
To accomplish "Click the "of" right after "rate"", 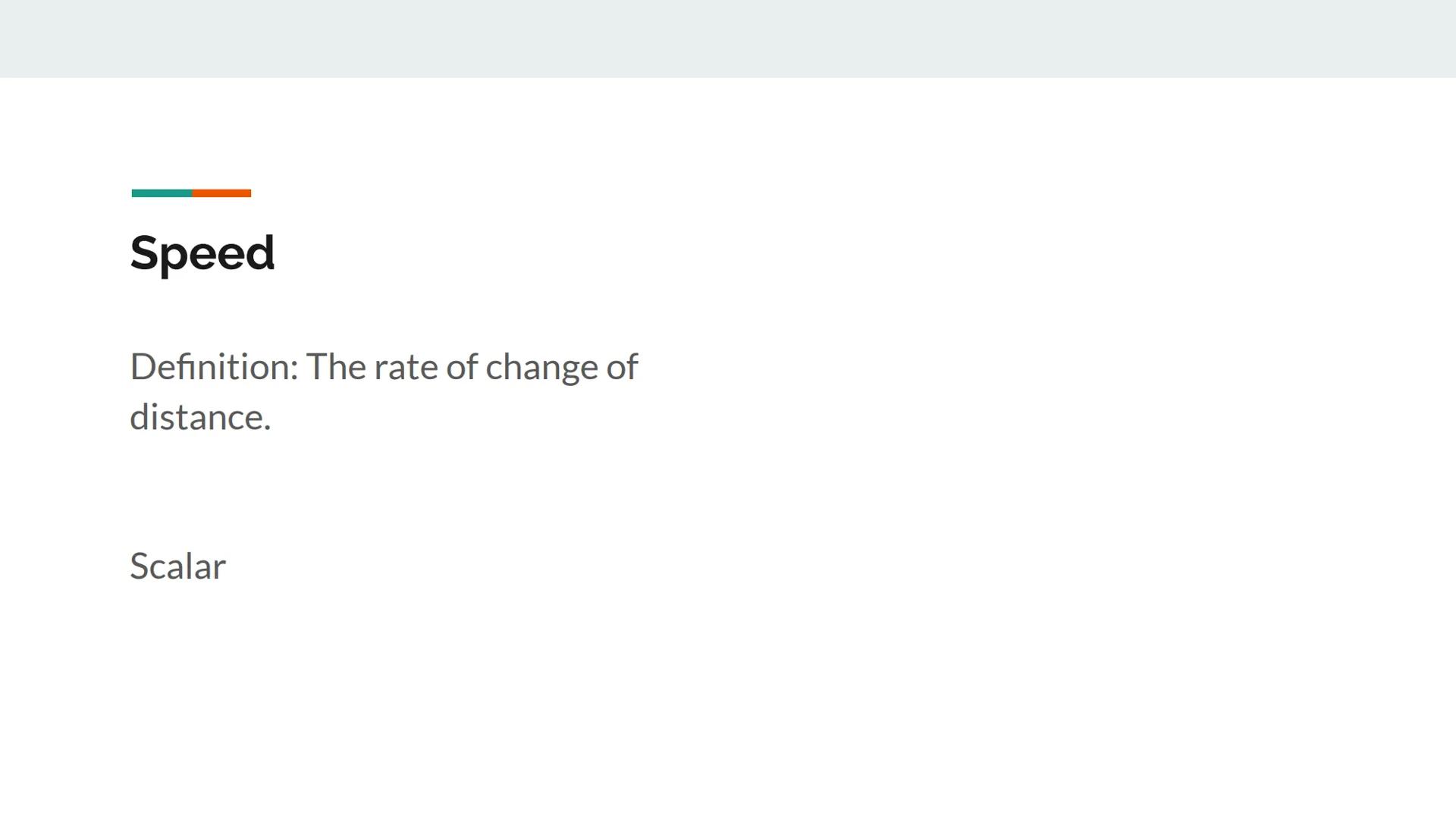I will coord(462,367).
